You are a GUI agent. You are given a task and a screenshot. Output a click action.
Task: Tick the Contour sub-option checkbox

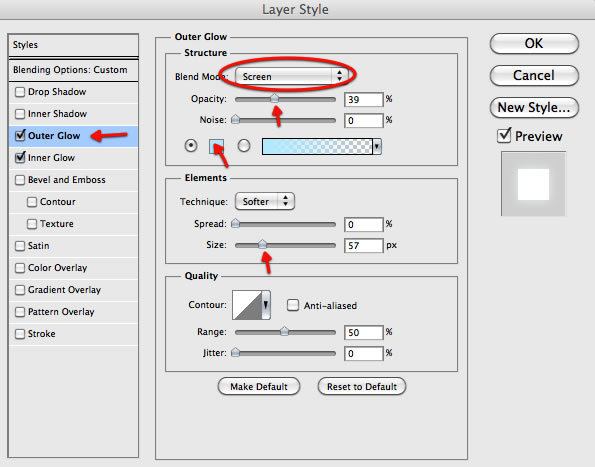32,202
